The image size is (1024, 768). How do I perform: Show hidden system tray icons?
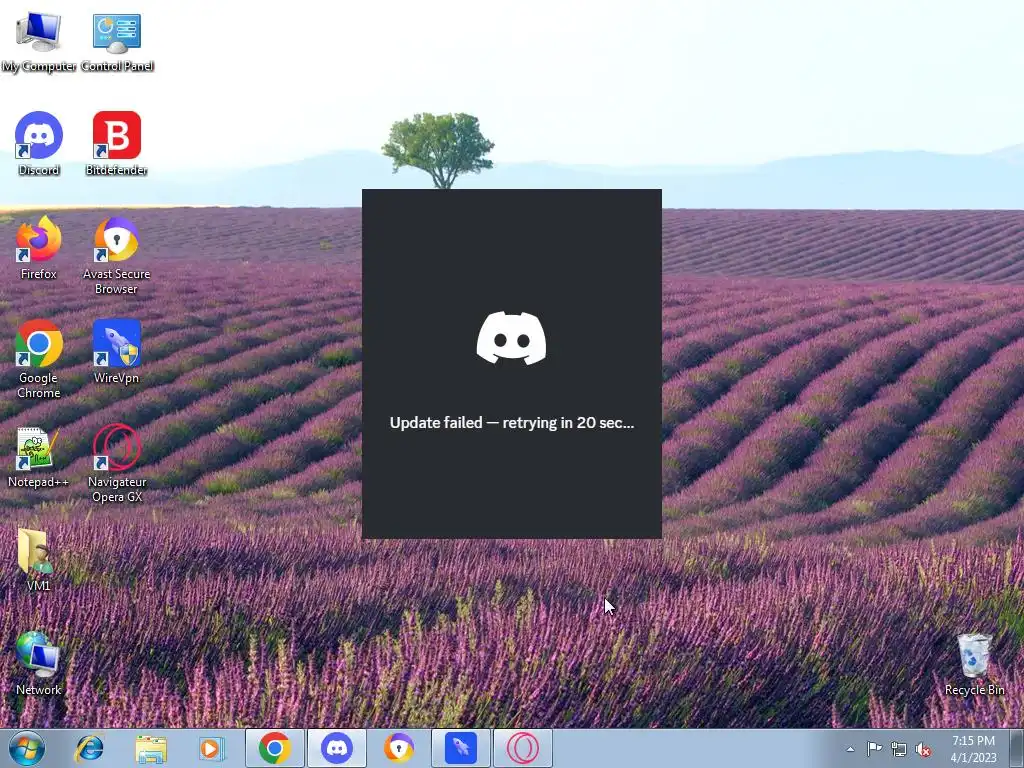[x=850, y=749]
